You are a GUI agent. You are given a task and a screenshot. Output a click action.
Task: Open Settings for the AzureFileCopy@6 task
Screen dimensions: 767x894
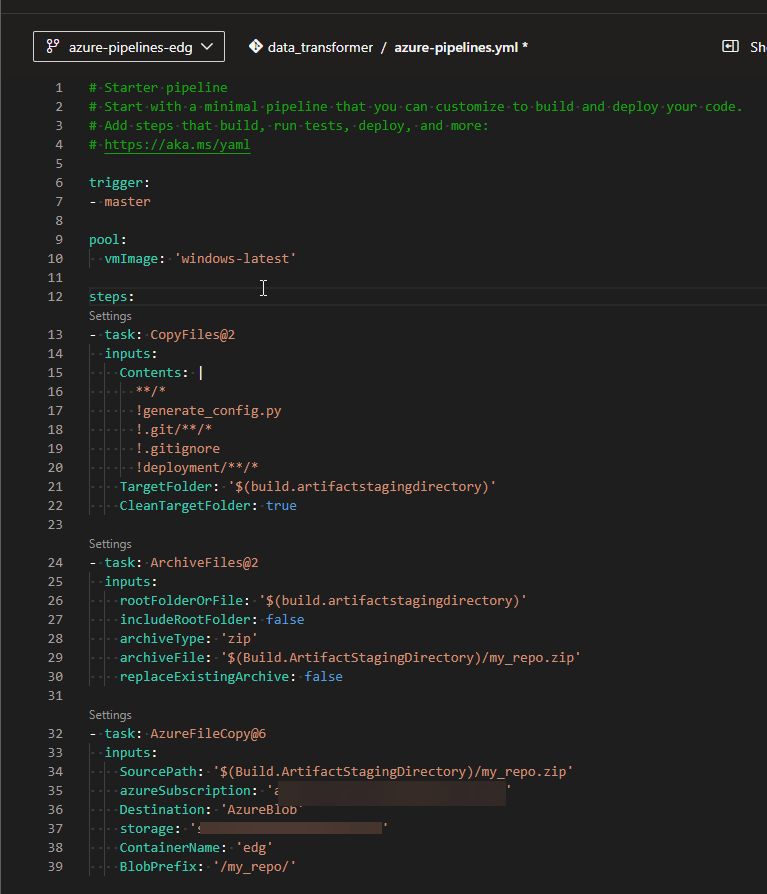pos(110,715)
